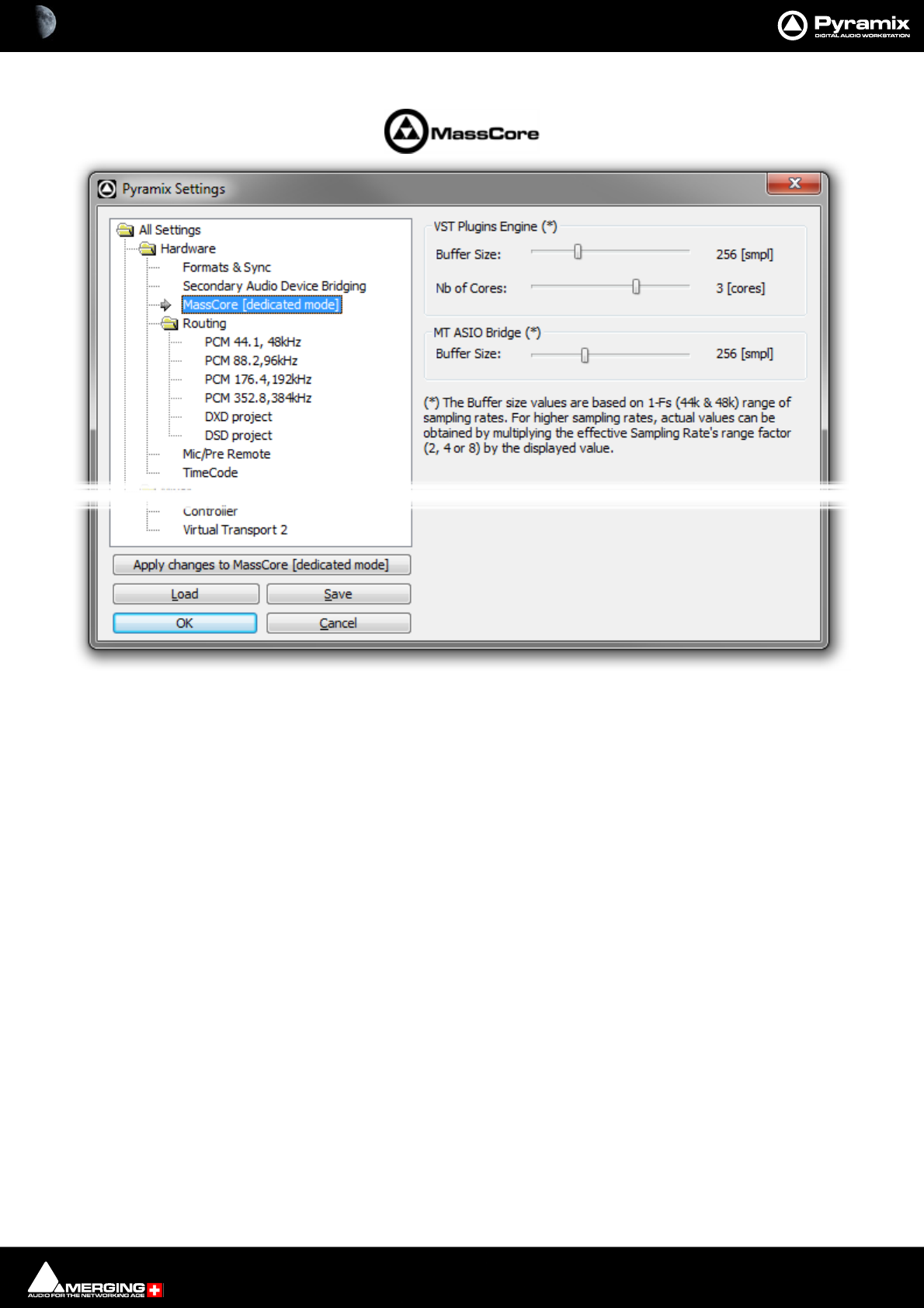The width and height of the screenshot is (924, 1308).
Task: Open DXD project routing
Action: point(238,416)
